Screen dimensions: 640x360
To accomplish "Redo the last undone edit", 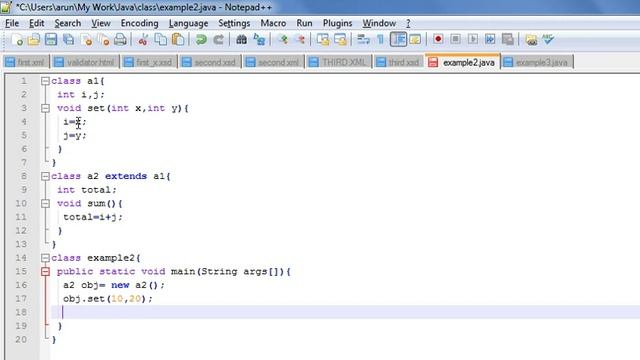I will (x=218, y=40).
